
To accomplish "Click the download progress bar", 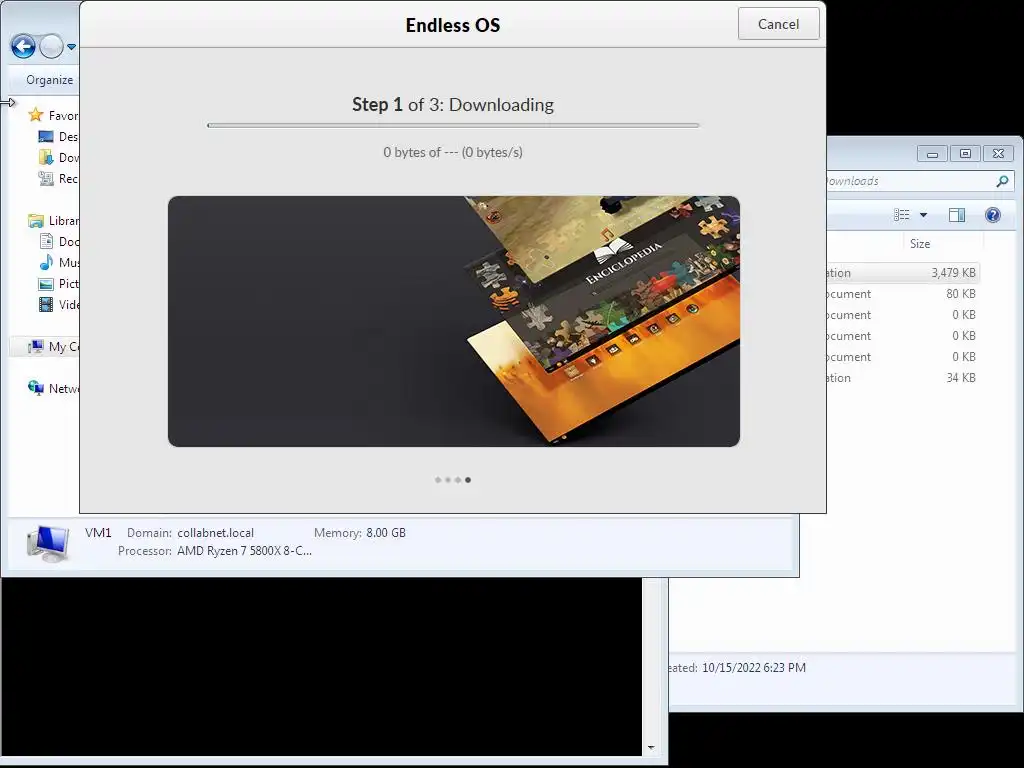I will tap(453, 125).
